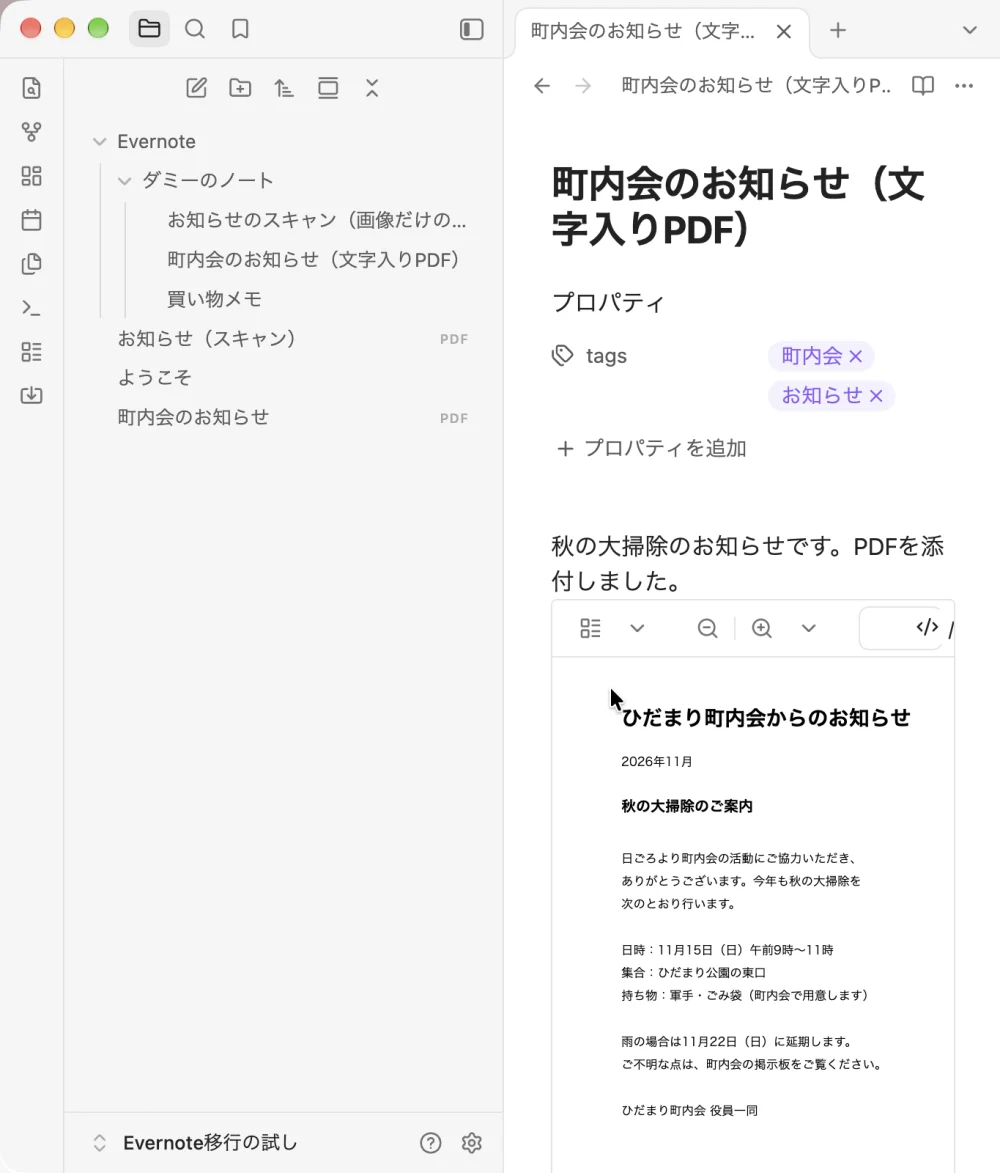Open the search magnifier in top bar
The width and height of the screenshot is (1000, 1173).
click(x=194, y=29)
